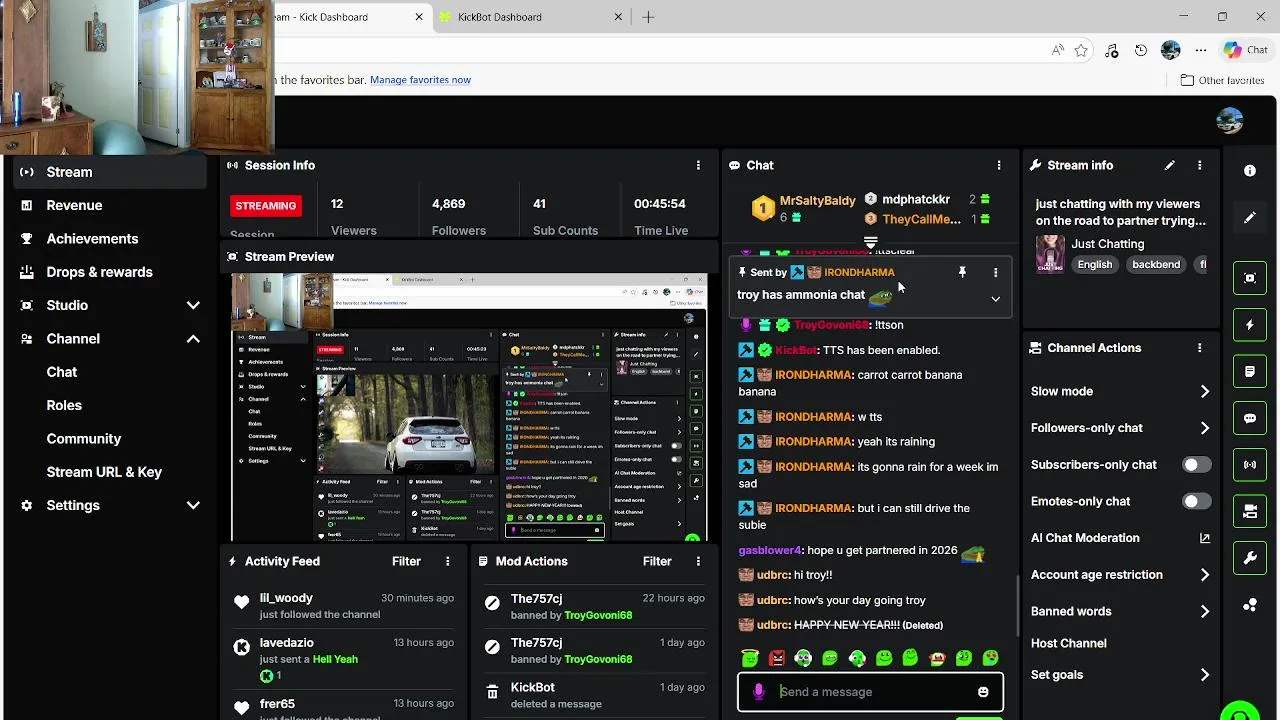Select Roles under Channel

[64, 405]
